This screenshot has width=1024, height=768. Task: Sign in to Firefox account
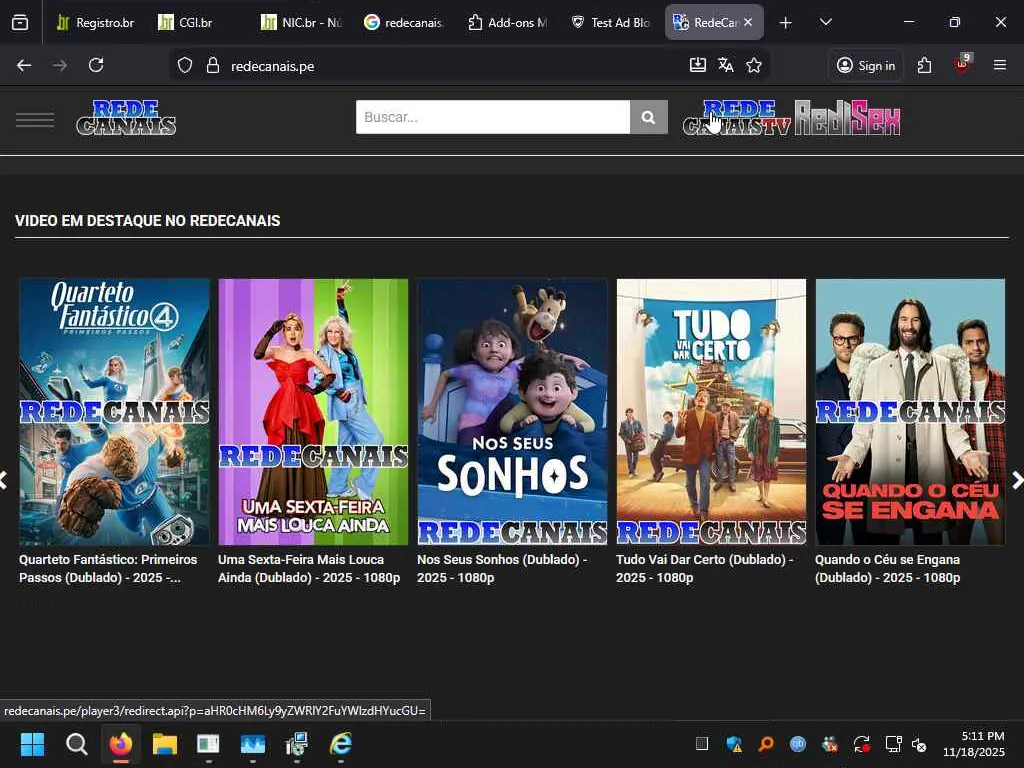click(x=866, y=65)
